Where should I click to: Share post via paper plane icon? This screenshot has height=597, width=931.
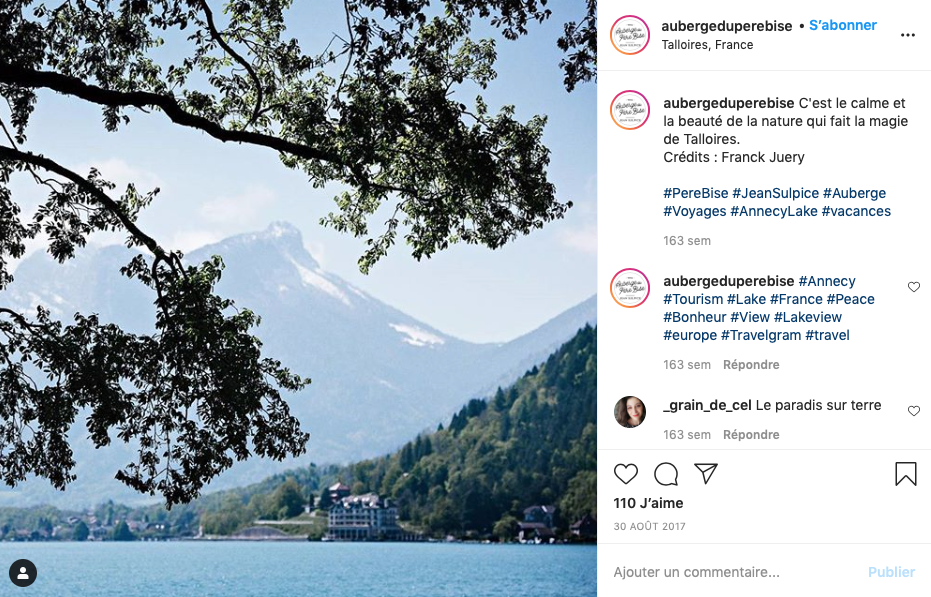click(706, 473)
